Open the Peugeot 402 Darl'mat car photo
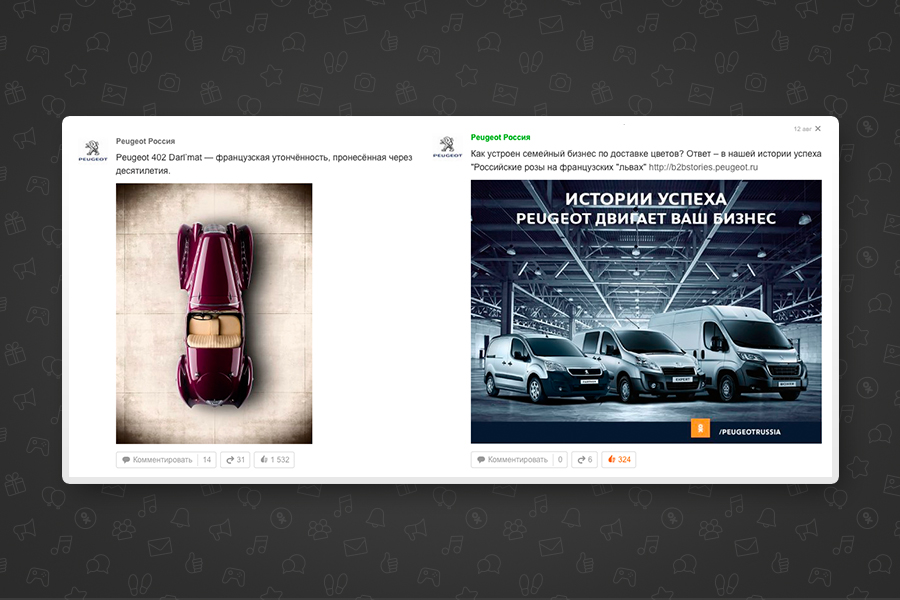The height and width of the screenshot is (600, 900). pyautogui.click(x=214, y=313)
